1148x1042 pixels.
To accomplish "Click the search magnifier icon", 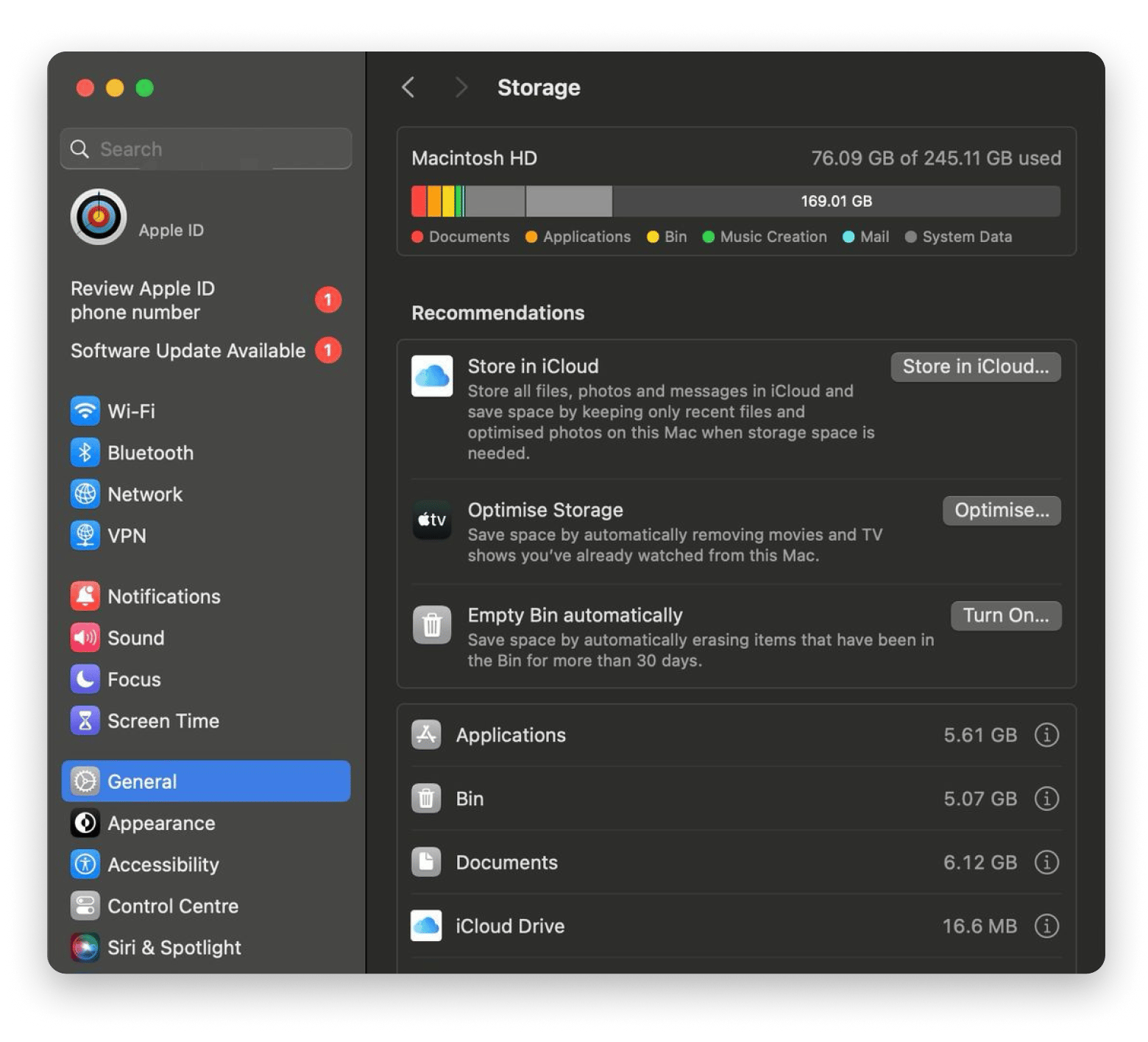I will pyautogui.click(x=79, y=149).
